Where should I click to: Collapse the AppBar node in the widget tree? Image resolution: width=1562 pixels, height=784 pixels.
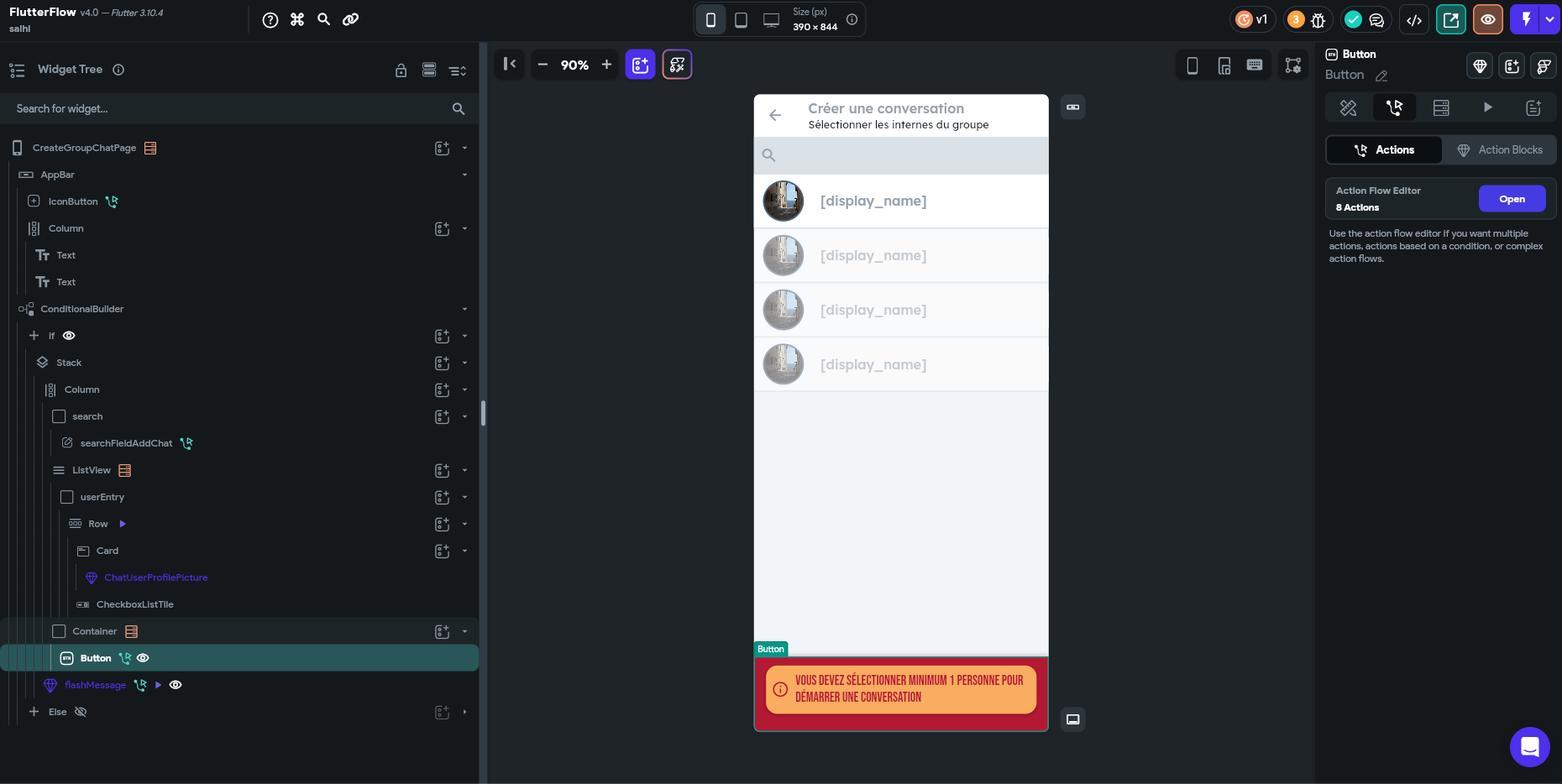[x=465, y=175]
